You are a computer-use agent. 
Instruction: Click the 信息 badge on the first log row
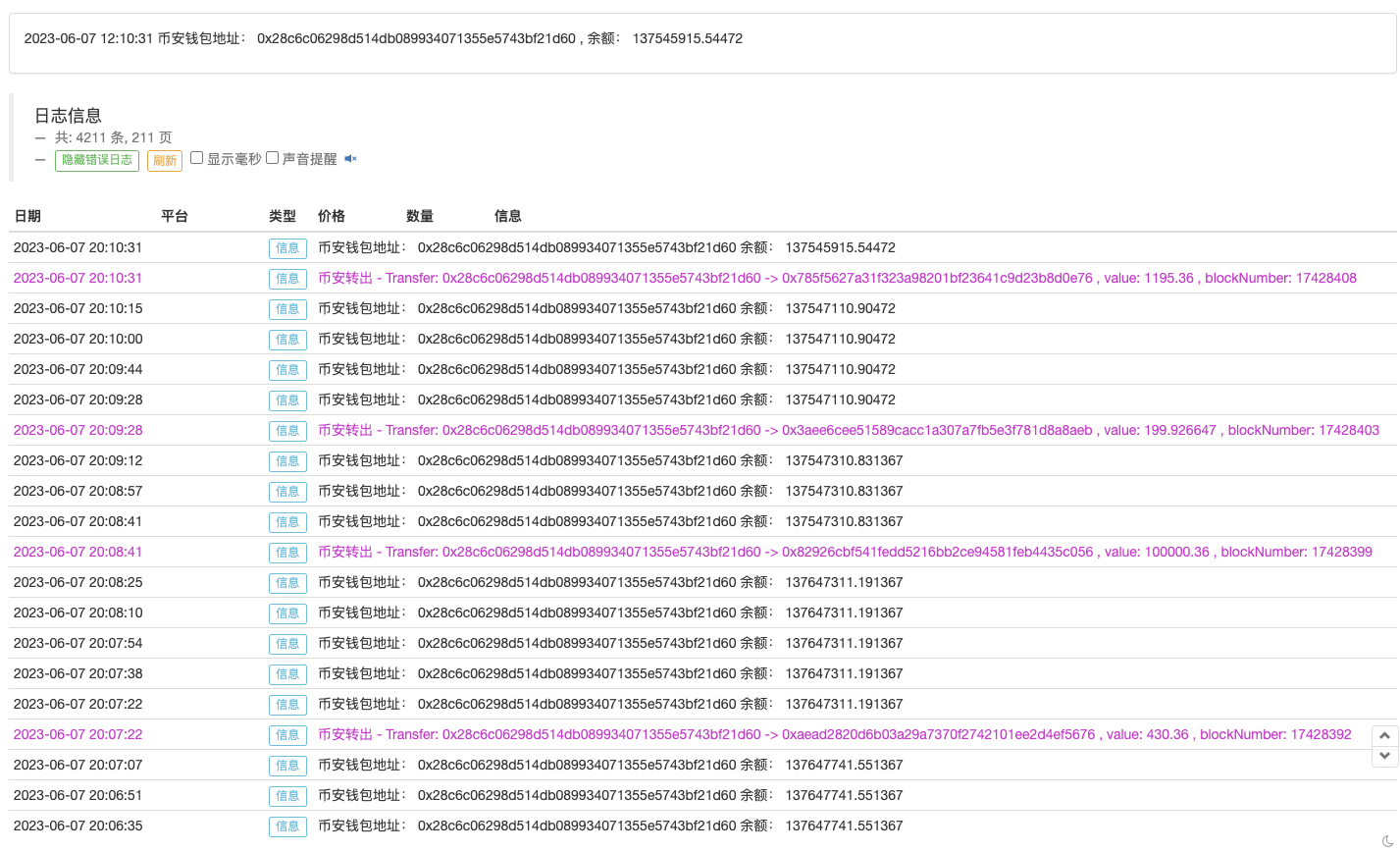287,247
